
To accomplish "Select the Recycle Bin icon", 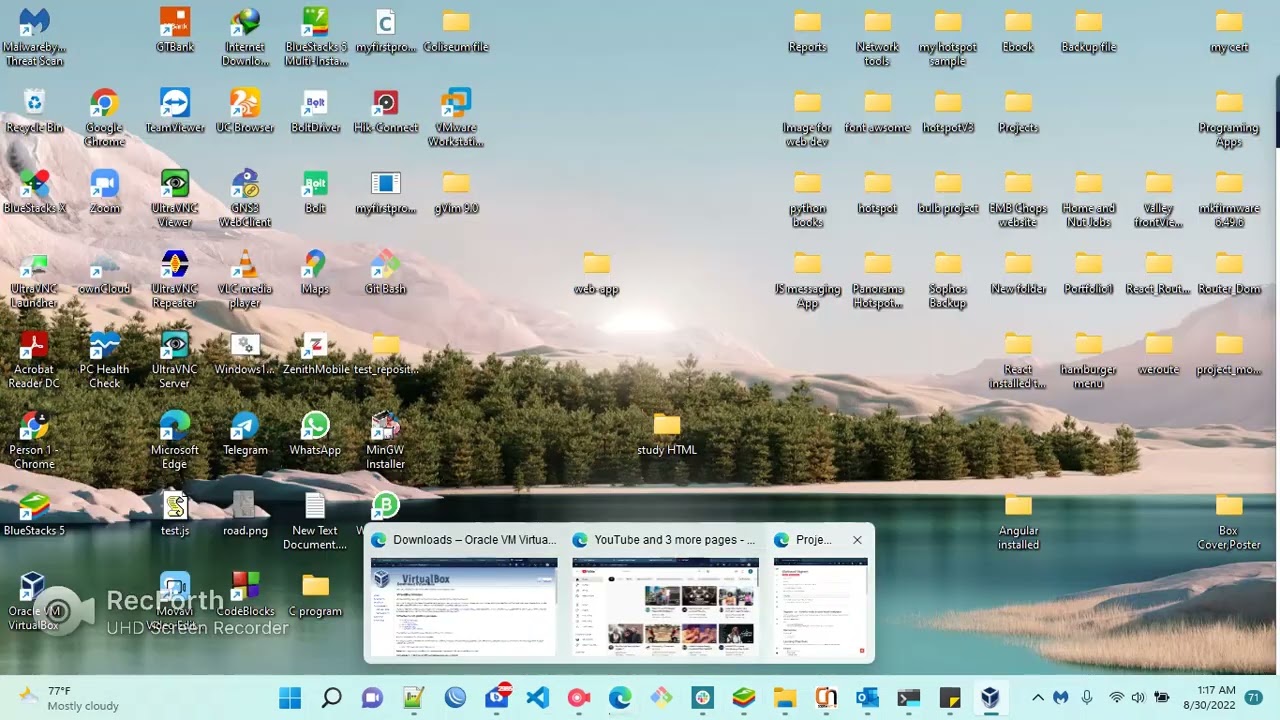I will [x=34, y=111].
